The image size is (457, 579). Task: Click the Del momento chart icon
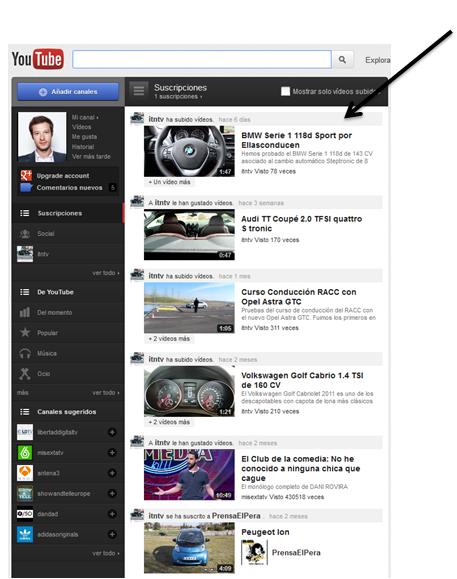click(x=25, y=312)
